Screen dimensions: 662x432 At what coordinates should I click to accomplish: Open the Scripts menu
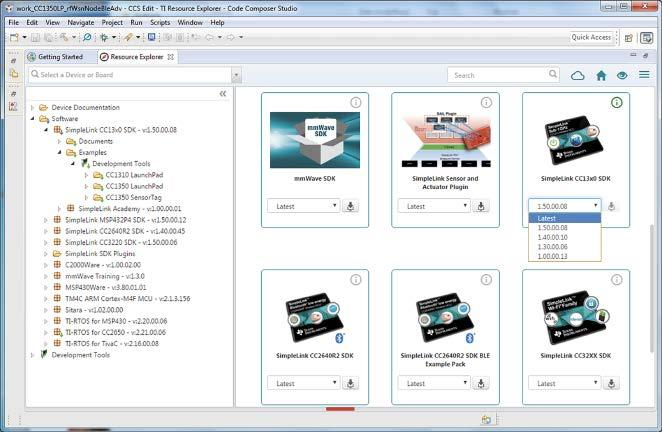160,22
